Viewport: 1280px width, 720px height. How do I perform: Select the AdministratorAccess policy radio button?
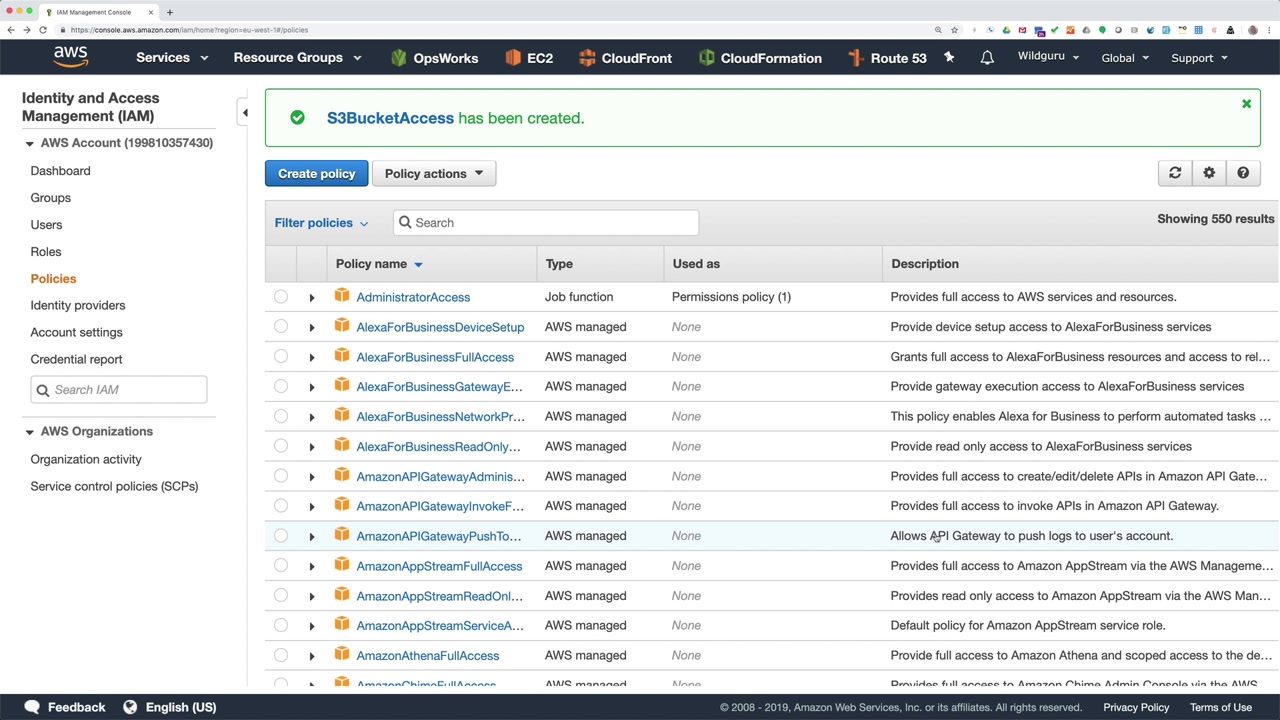click(281, 297)
